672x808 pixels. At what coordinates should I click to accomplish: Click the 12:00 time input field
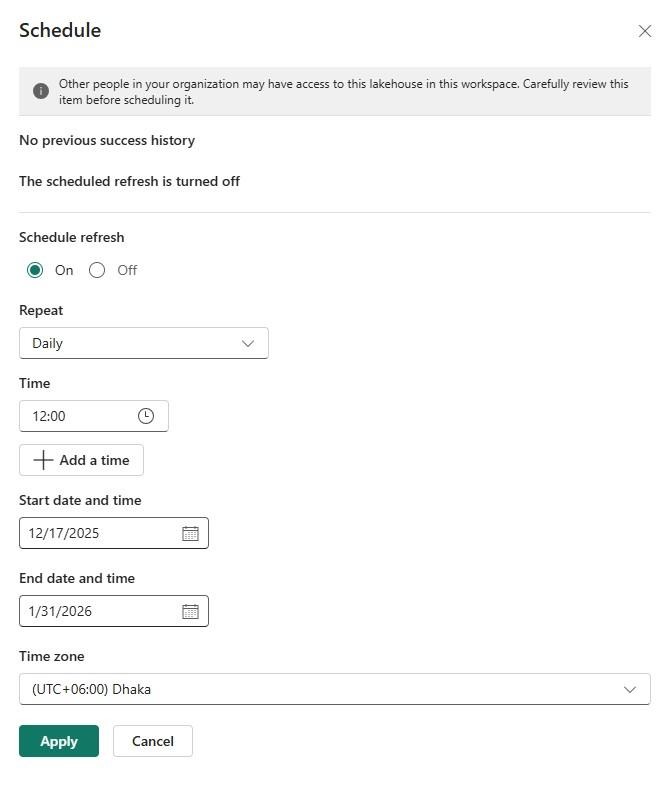75,416
